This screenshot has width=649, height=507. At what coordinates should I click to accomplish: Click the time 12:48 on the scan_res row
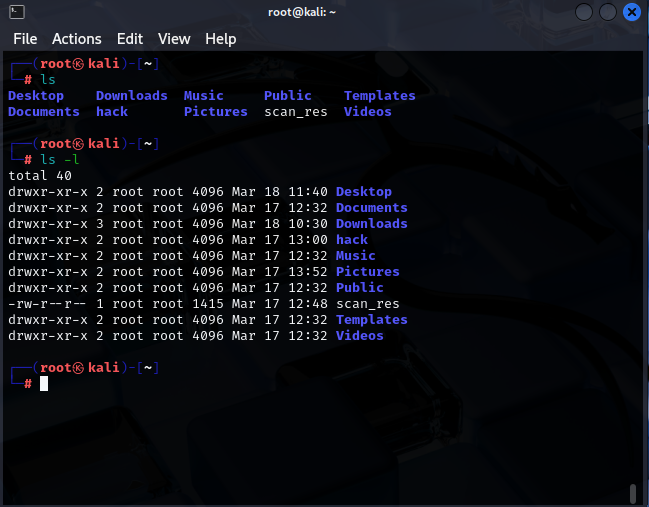coord(308,304)
